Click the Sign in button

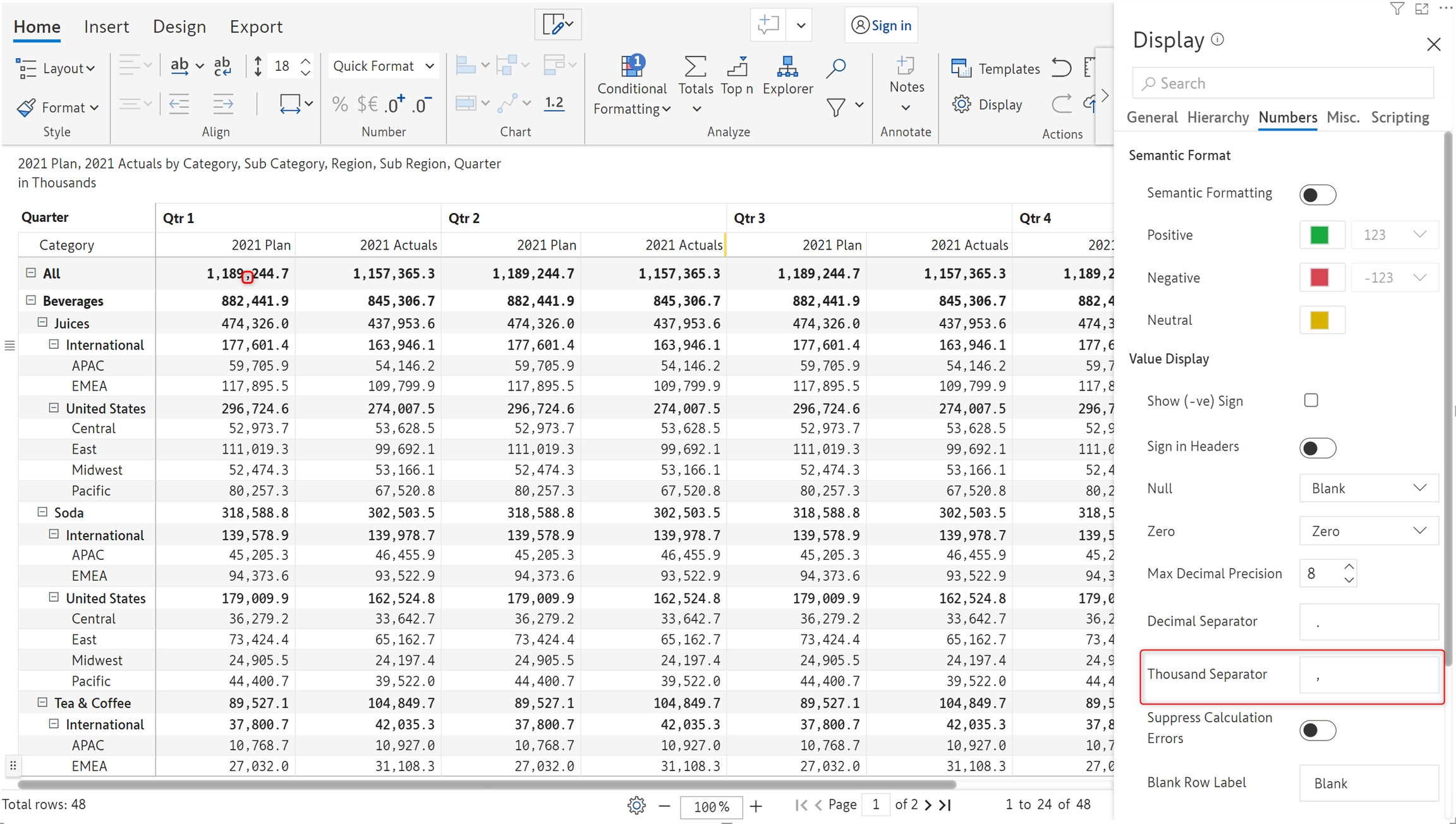882,25
